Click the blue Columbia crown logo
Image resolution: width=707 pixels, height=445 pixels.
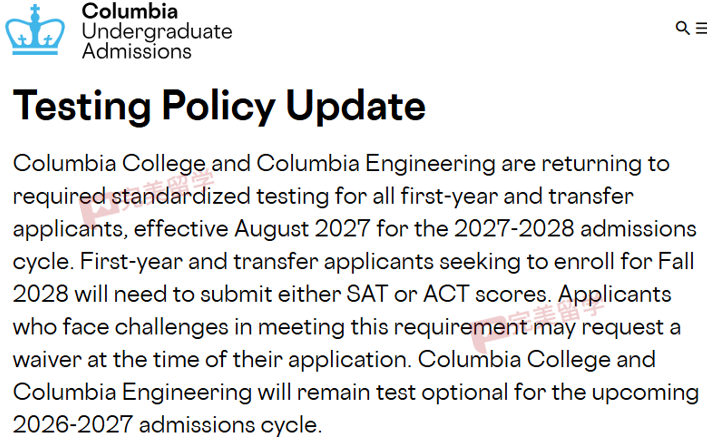pos(35,30)
